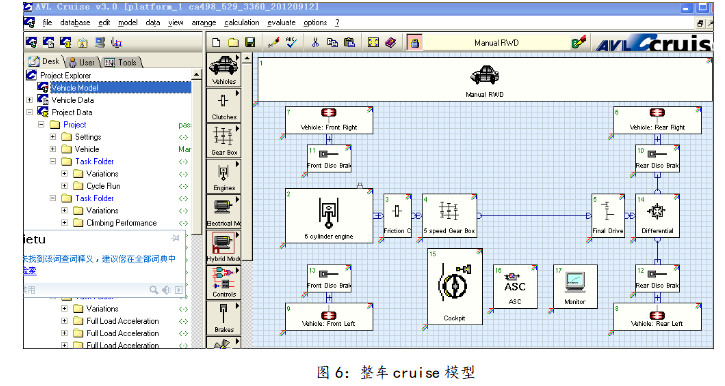This screenshot has height=386, width=725.
Task: Expand the Vehicle folder node
Action: (53, 149)
